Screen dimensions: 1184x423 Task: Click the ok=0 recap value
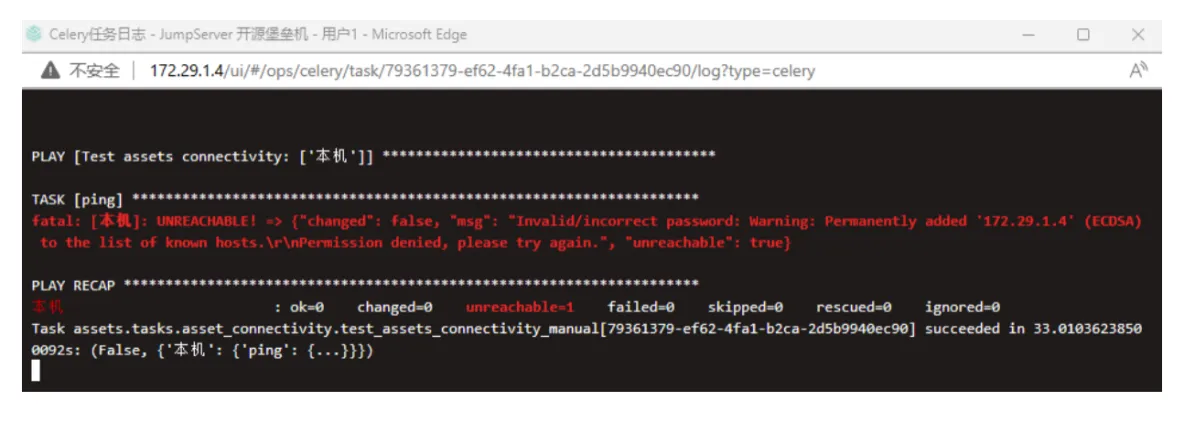(x=307, y=307)
